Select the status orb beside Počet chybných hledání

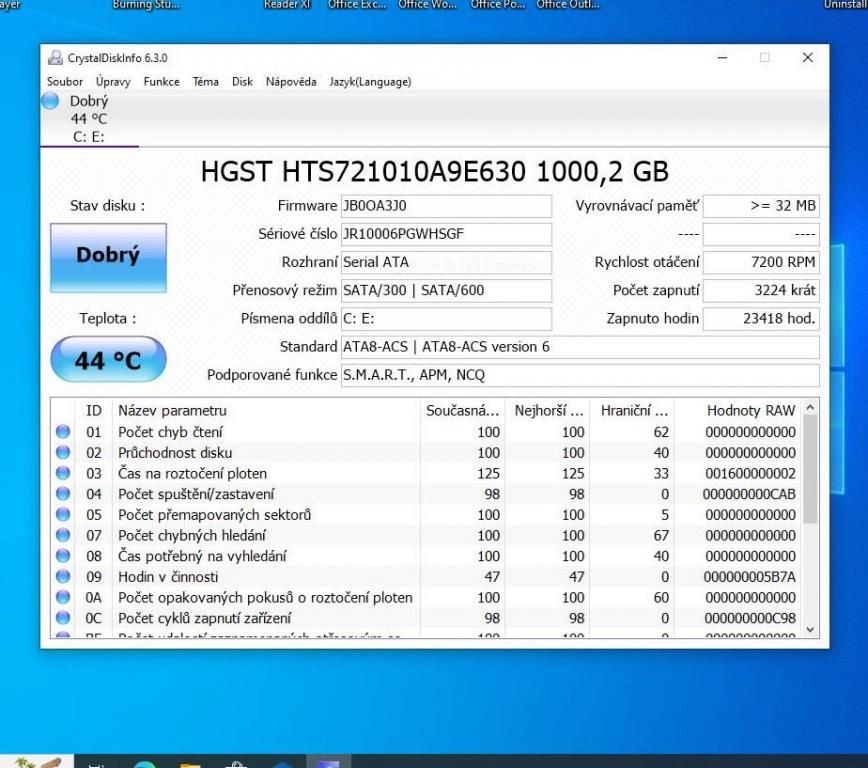pos(63,535)
